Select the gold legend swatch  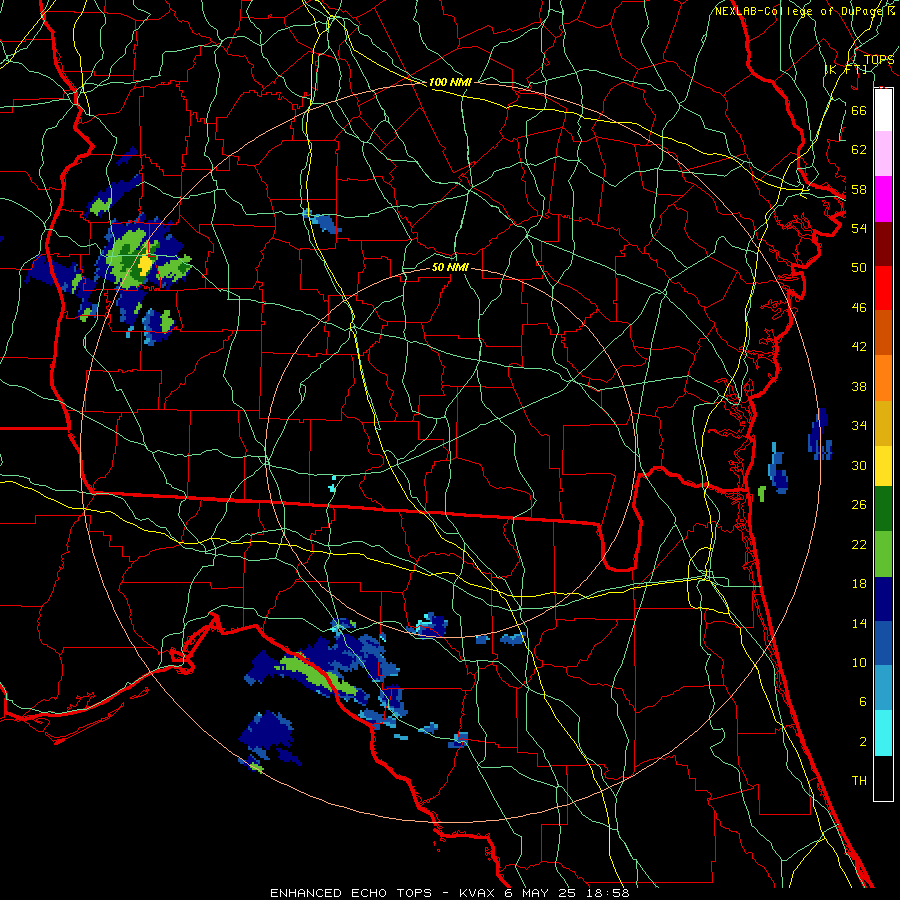click(883, 423)
